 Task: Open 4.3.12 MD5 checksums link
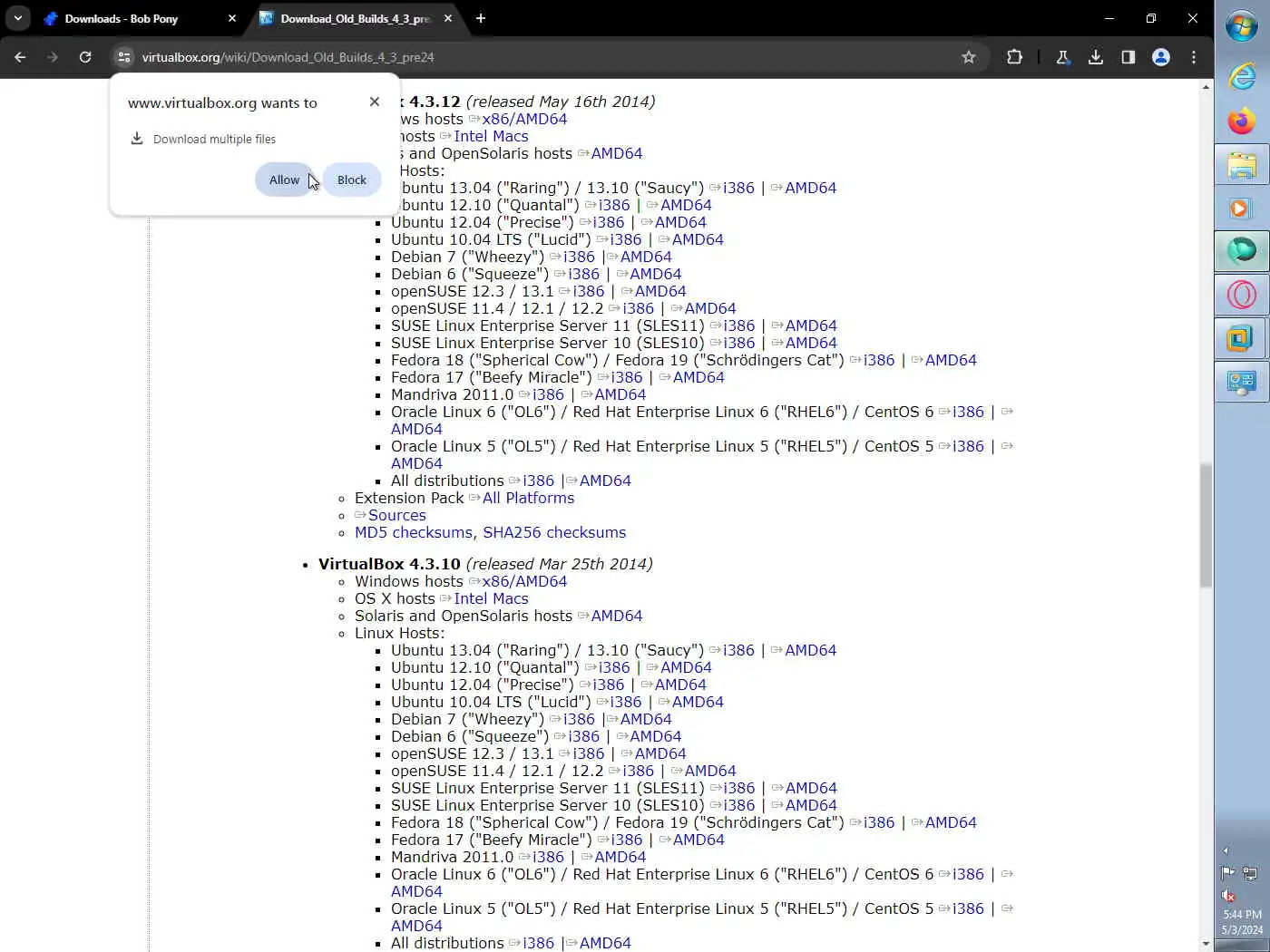click(414, 532)
